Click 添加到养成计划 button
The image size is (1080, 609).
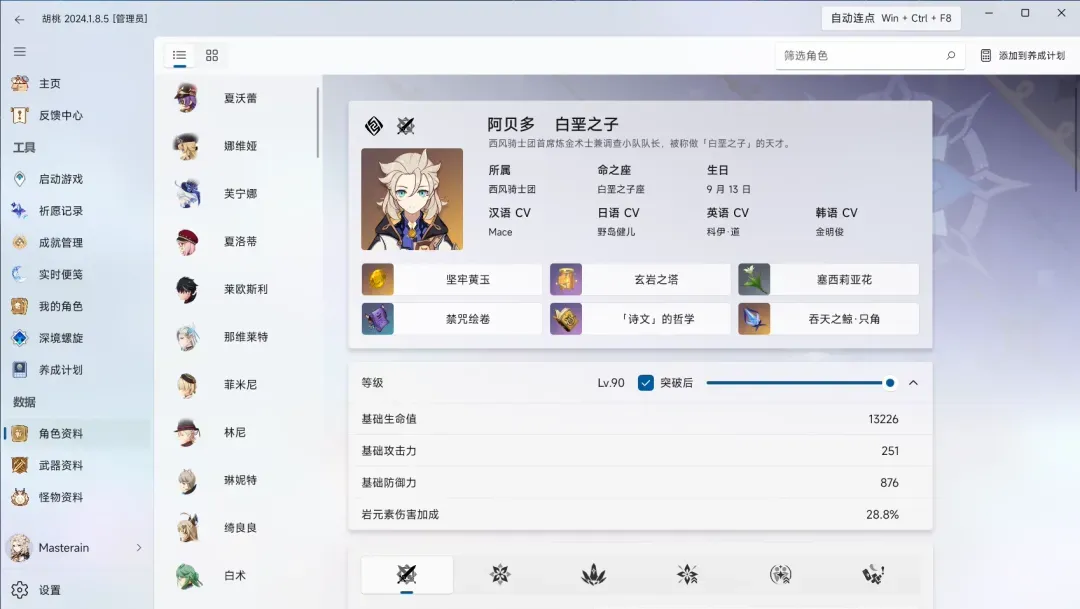click(x=1022, y=56)
